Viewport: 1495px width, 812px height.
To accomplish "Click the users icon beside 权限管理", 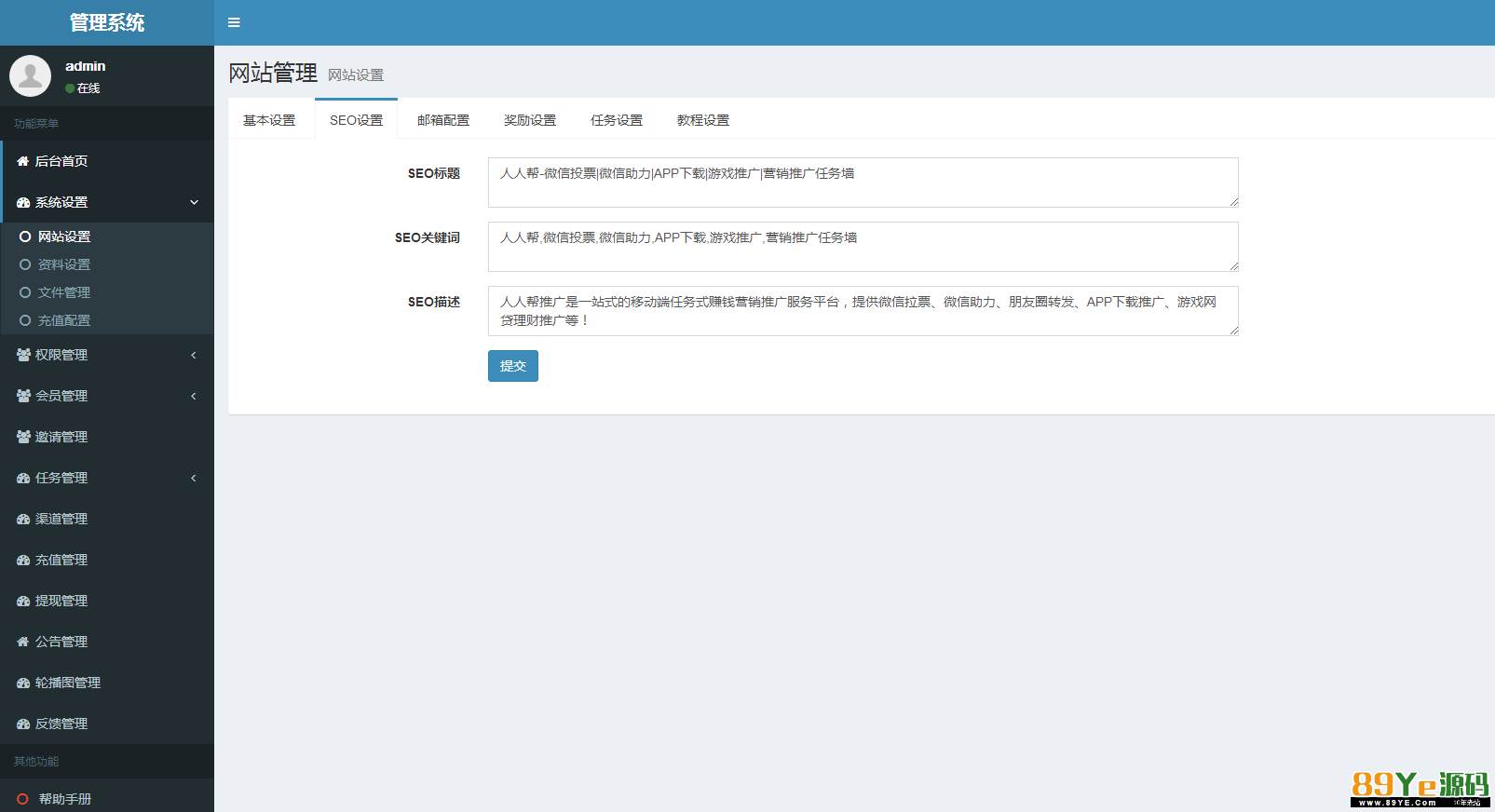I will pyautogui.click(x=23, y=355).
